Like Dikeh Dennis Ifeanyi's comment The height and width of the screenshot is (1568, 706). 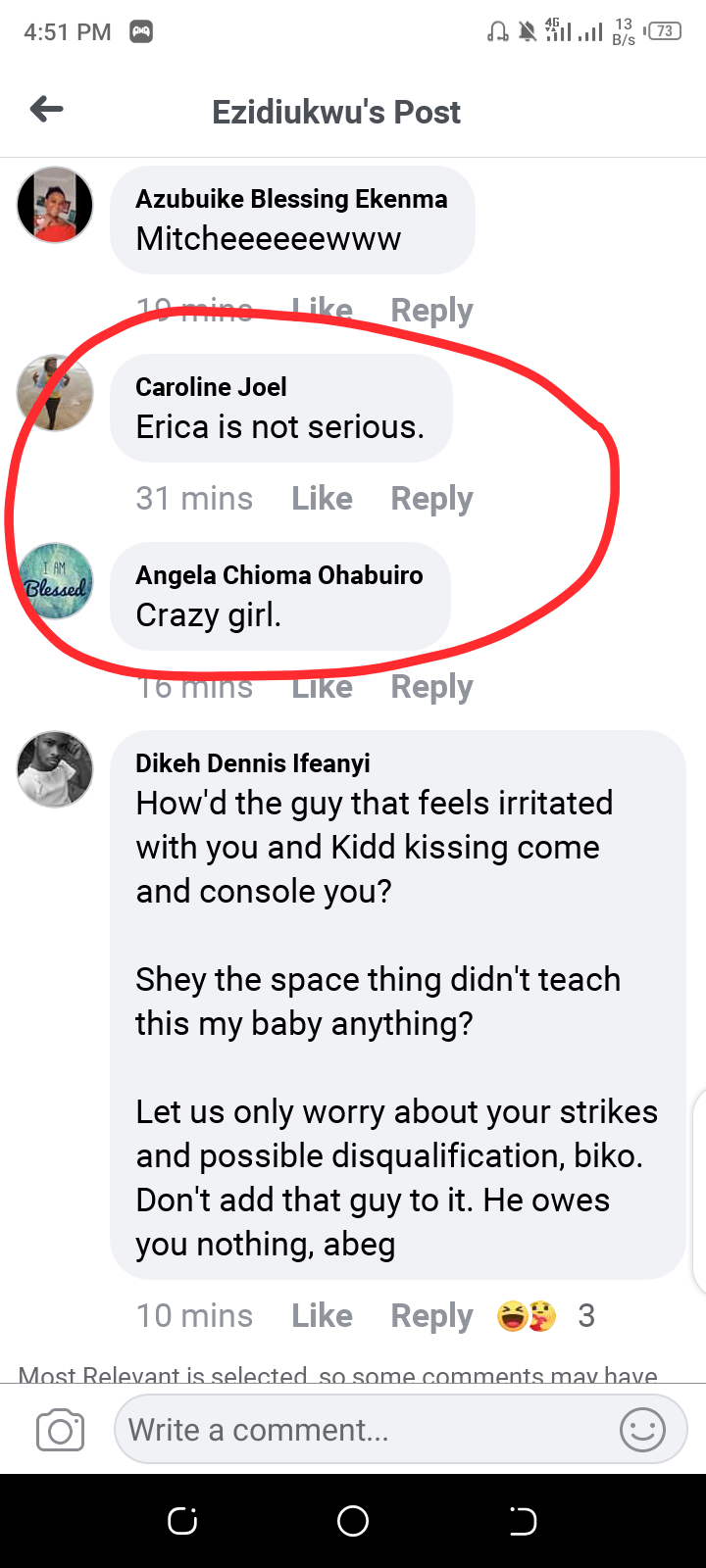[322, 1316]
